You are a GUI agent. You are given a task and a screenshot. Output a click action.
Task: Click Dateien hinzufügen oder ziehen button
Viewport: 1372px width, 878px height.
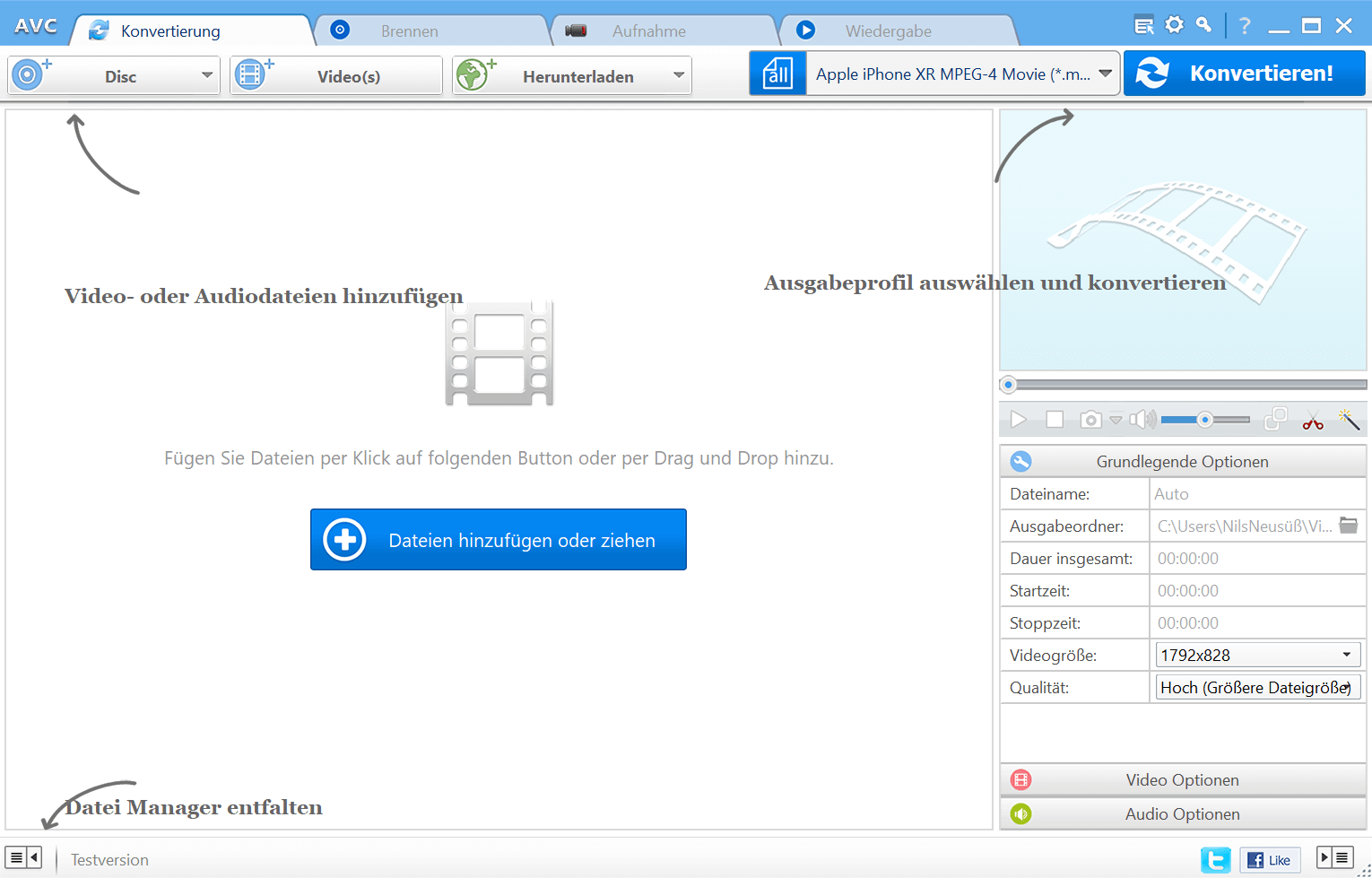click(499, 540)
